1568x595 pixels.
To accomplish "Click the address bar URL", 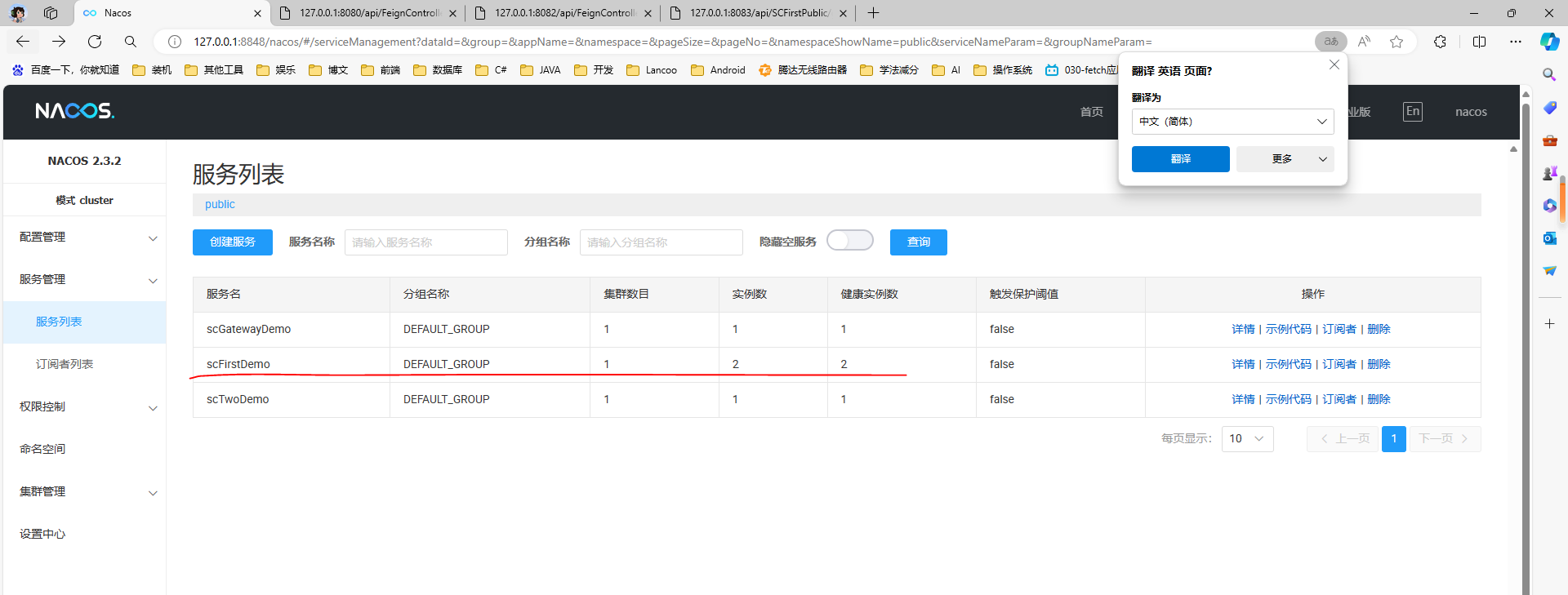I will point(672,42).
